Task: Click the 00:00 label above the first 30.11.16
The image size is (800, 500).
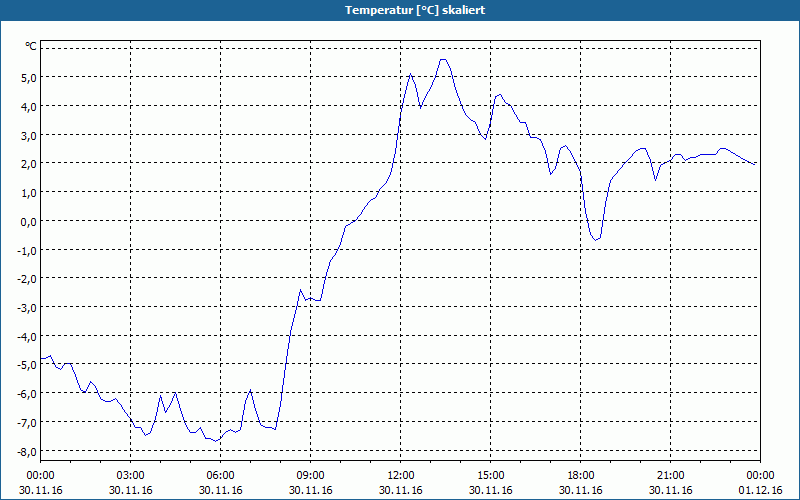Action: (40, 476)
